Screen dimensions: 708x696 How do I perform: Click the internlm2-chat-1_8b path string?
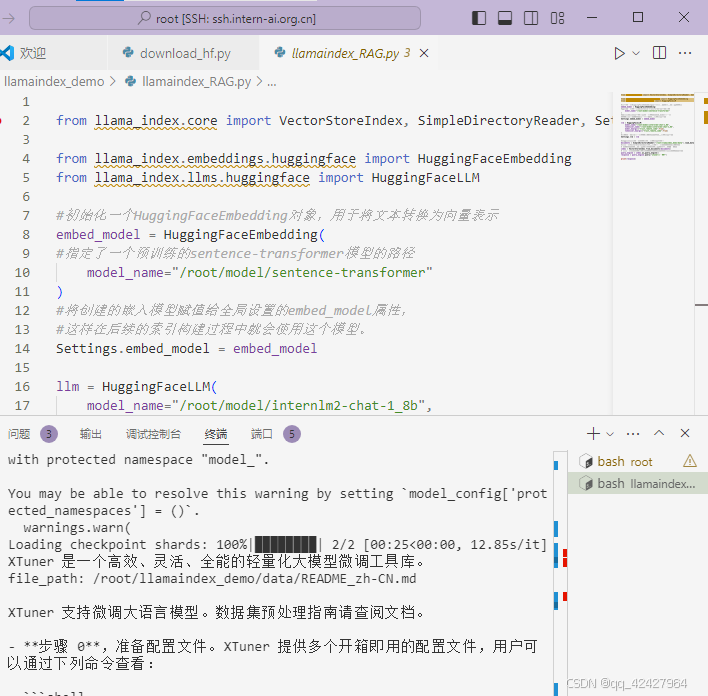tap(298, 406)
